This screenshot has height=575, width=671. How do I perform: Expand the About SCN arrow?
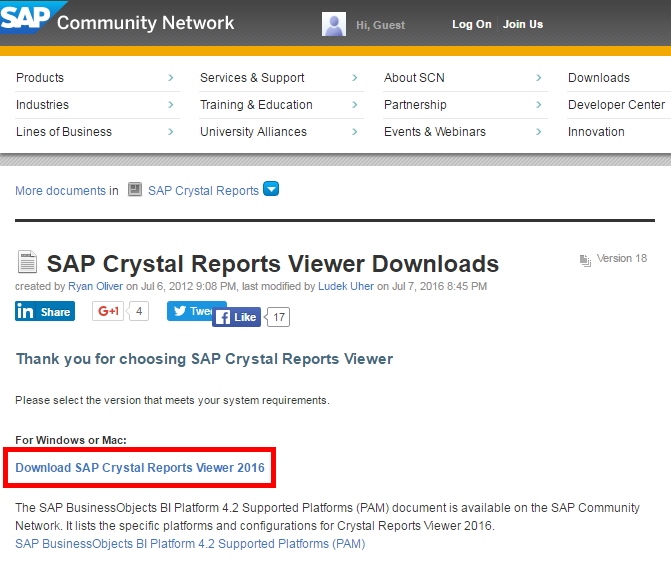point(539,78)
